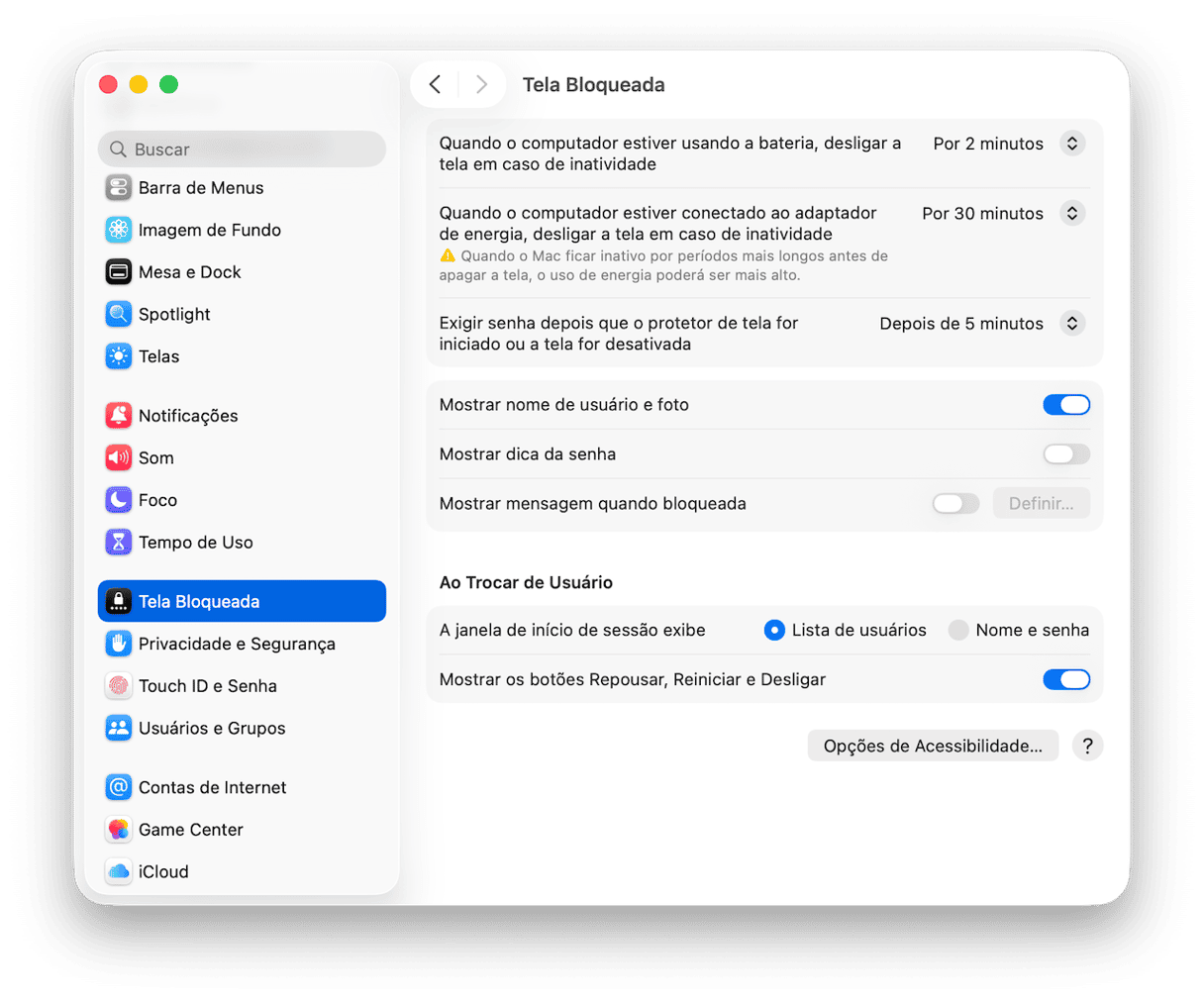
Task: Click the Spotlight magnifier icon in sidebar
Action: pyautogui.click(x=119, y=314)
